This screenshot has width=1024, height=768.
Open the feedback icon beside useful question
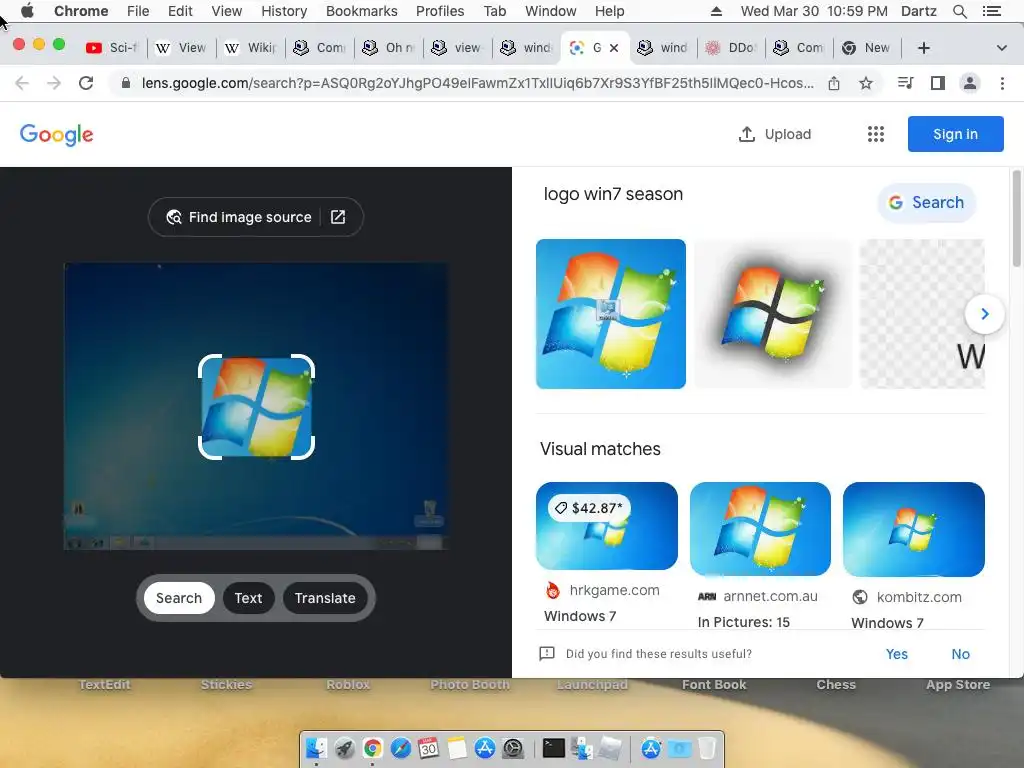click(x=547, y=654)
